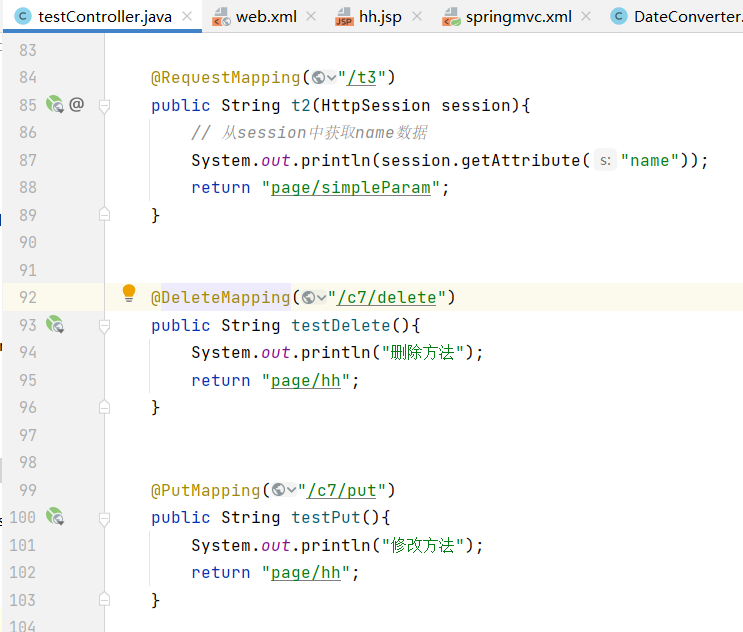Click the t2 method name
The height and width of the screenshot is (632, 743).
click(301, 105)
